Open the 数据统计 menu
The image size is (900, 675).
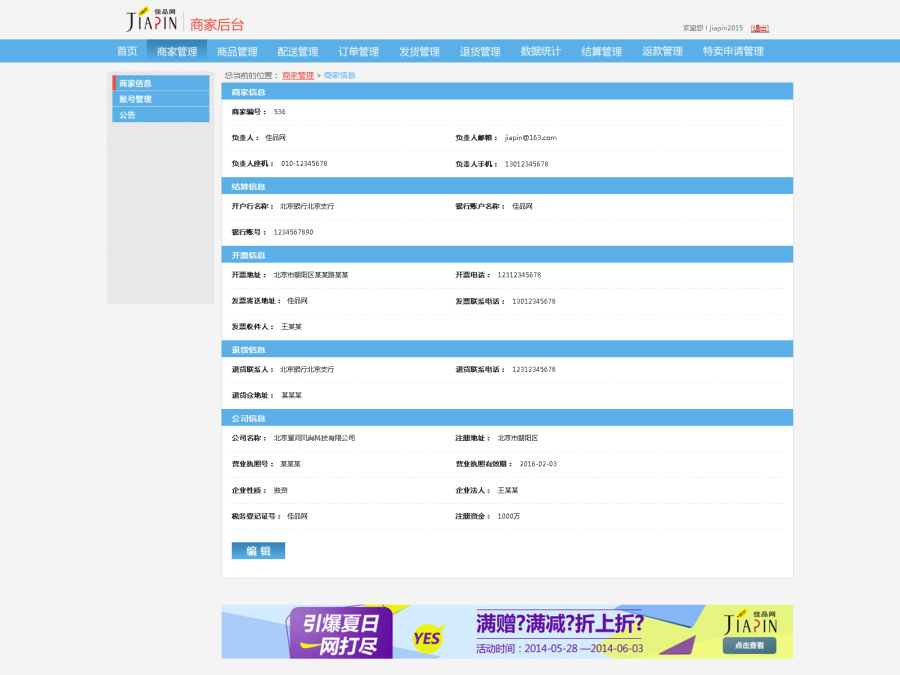click(540, 50)
